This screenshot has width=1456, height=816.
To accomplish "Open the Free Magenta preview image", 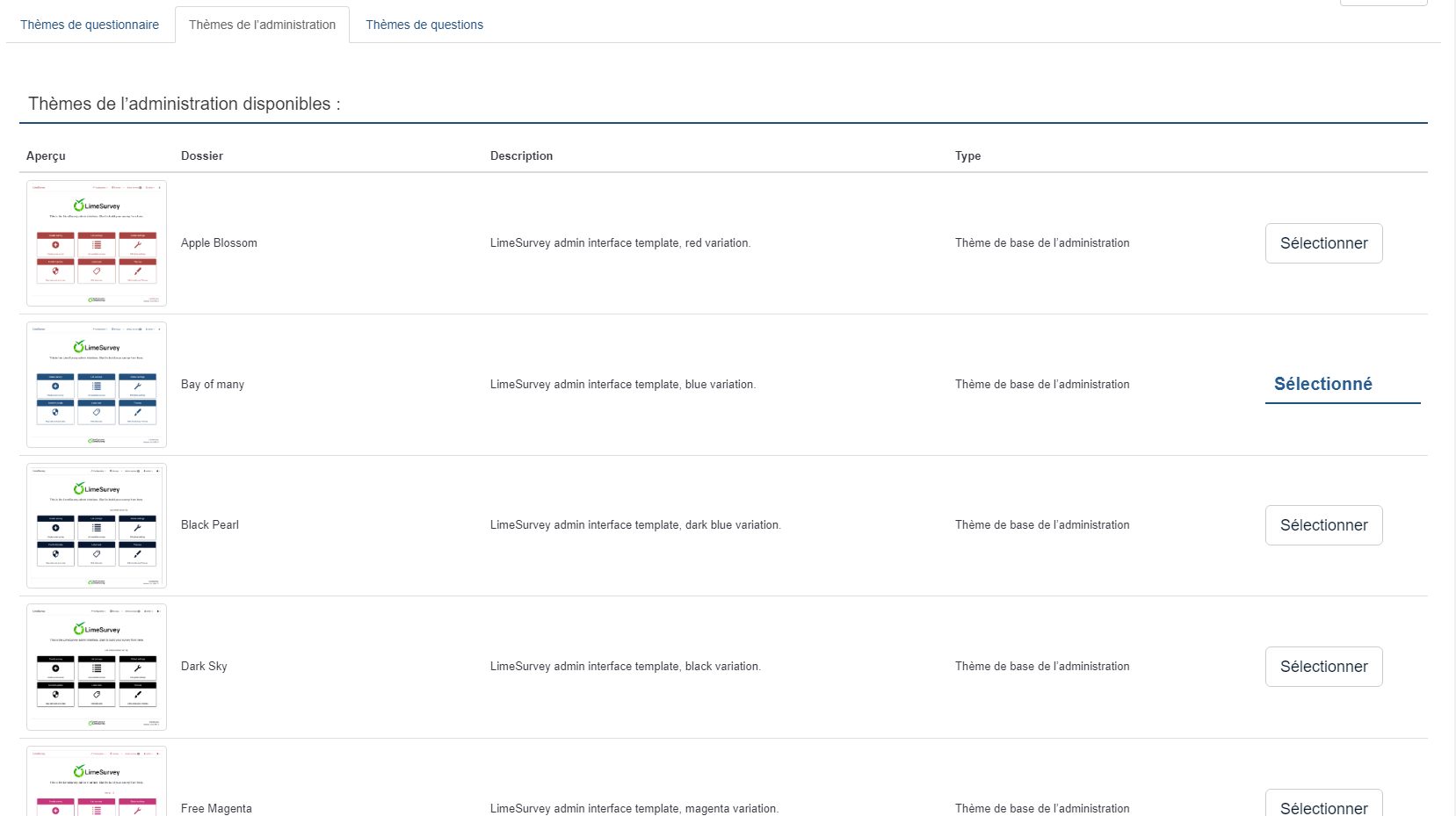I will pyautogui.click(x=97, y=784).
